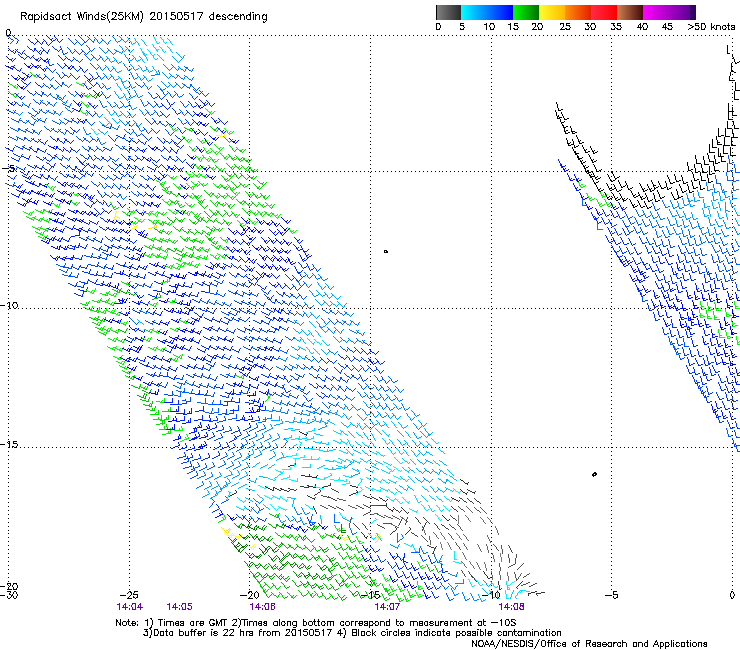740x650 pixels.
Task: Click the legend tick label 40
Action: coord(642,27)
